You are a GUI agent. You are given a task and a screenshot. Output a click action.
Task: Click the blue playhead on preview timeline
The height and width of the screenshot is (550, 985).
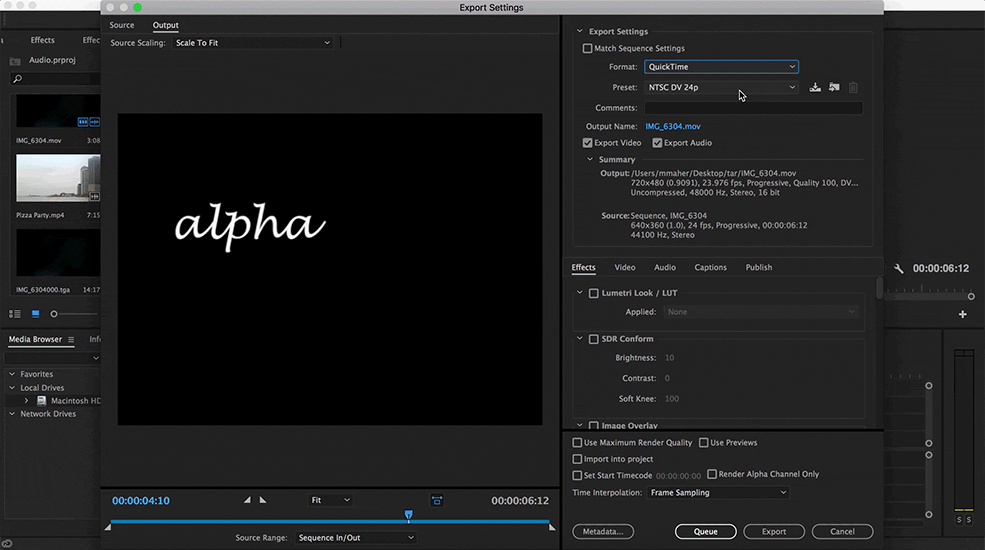(408, 515)
